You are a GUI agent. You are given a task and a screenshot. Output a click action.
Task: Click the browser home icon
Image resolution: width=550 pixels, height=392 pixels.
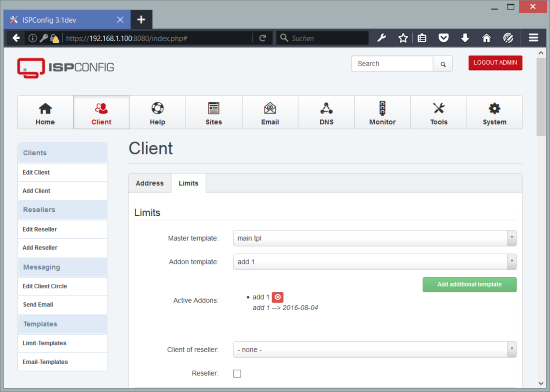pos(487,38)
